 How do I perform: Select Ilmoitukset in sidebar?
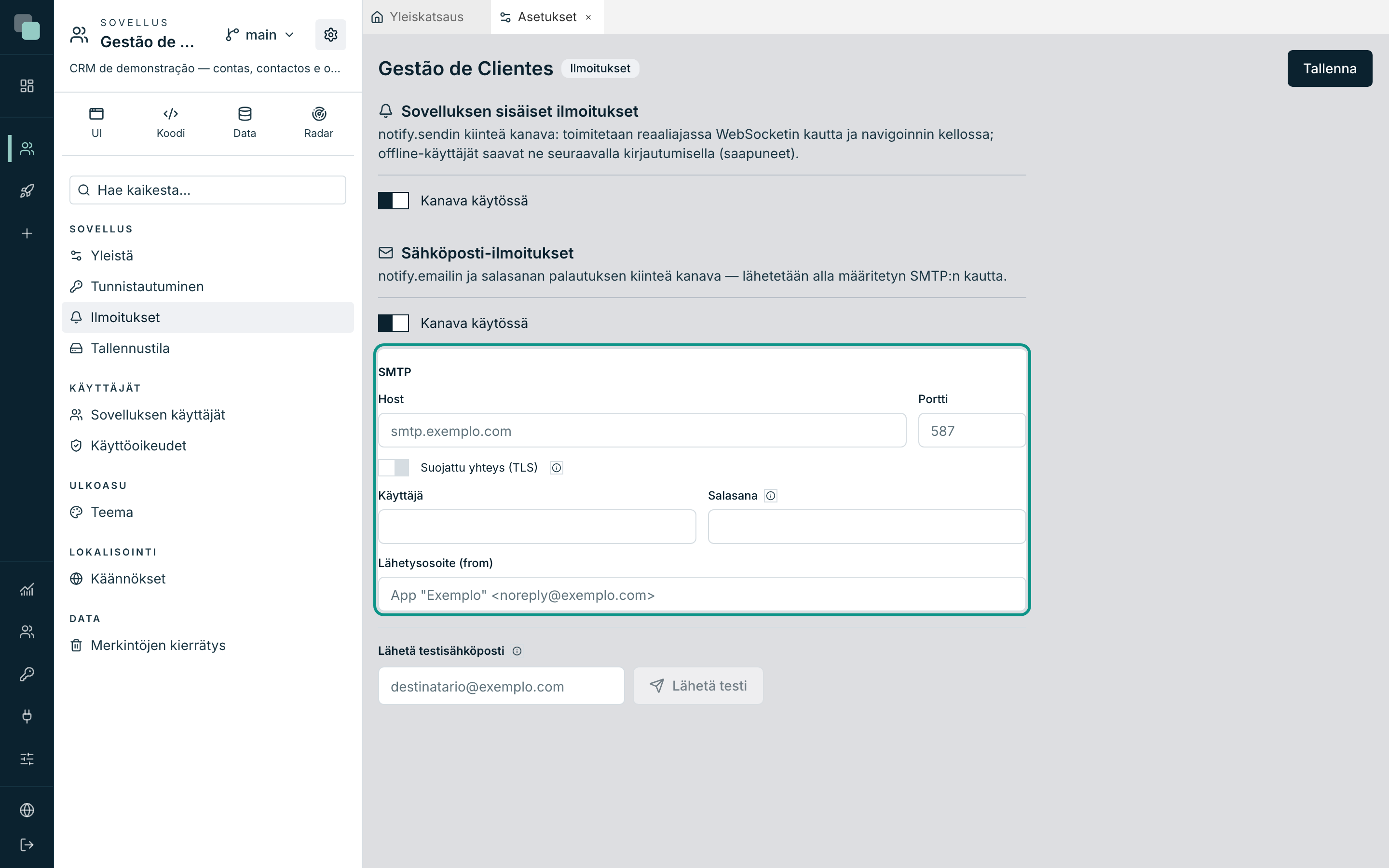pyautogui.click(x=208, y=317)
